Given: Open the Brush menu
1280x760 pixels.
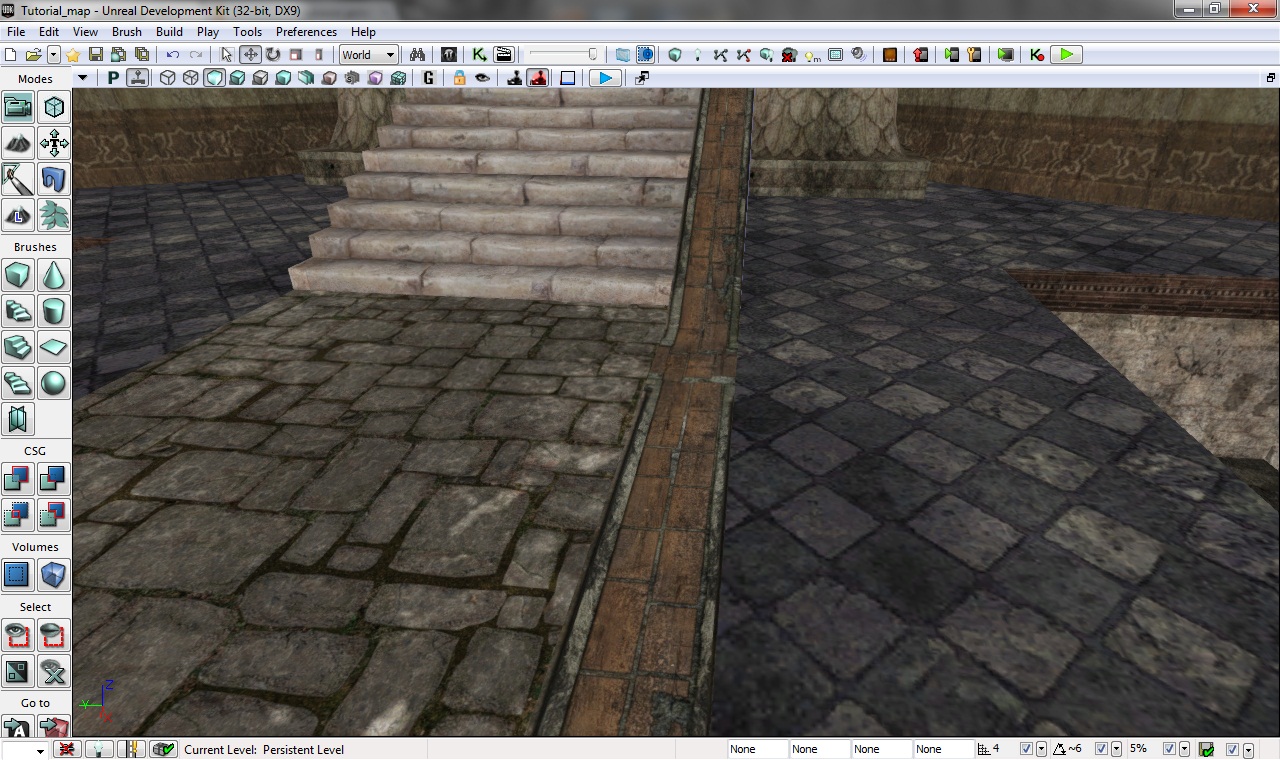Looking at the screenshot, I should point(126,32).
